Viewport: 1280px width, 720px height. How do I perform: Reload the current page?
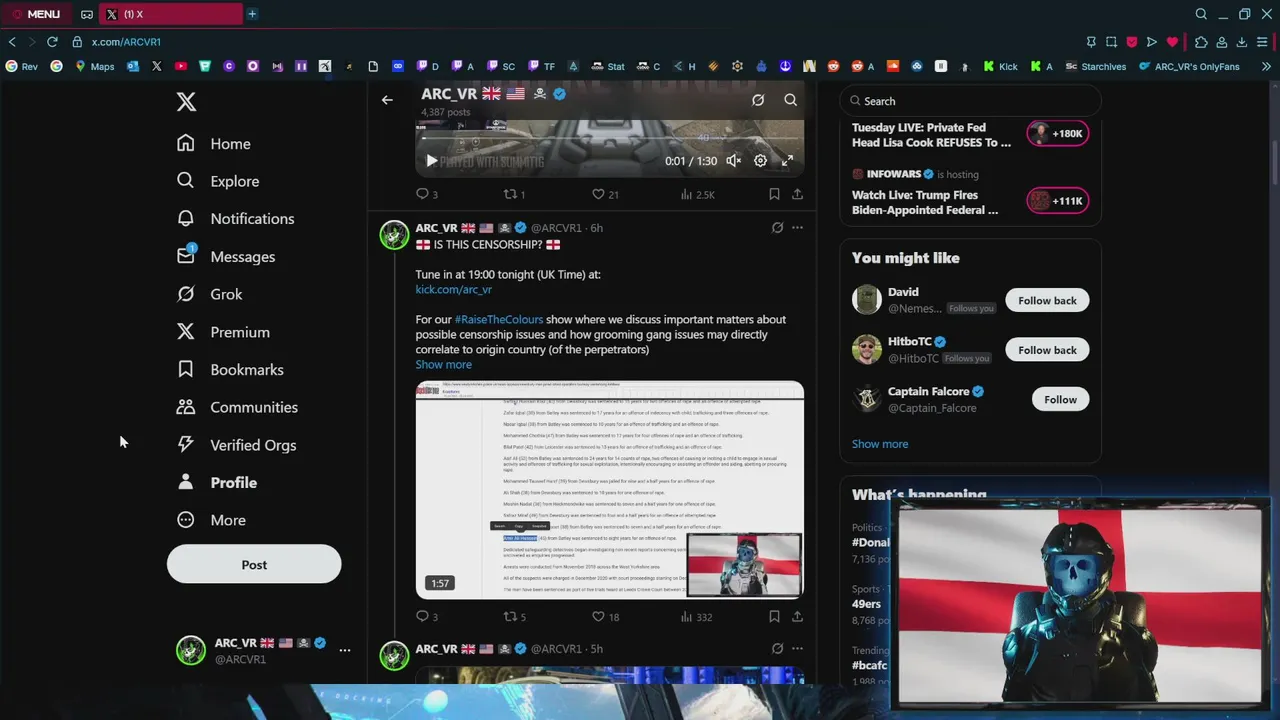point(52,42)
